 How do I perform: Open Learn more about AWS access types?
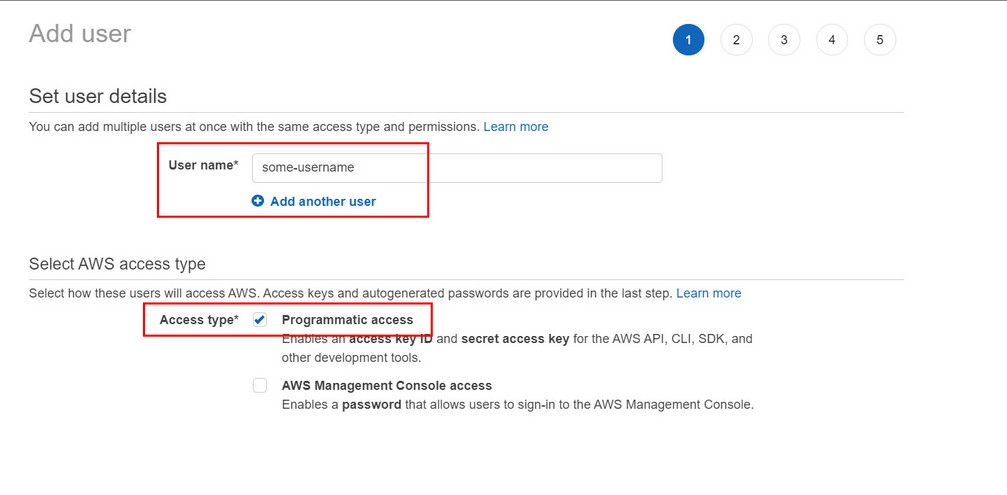pos(709,293)
